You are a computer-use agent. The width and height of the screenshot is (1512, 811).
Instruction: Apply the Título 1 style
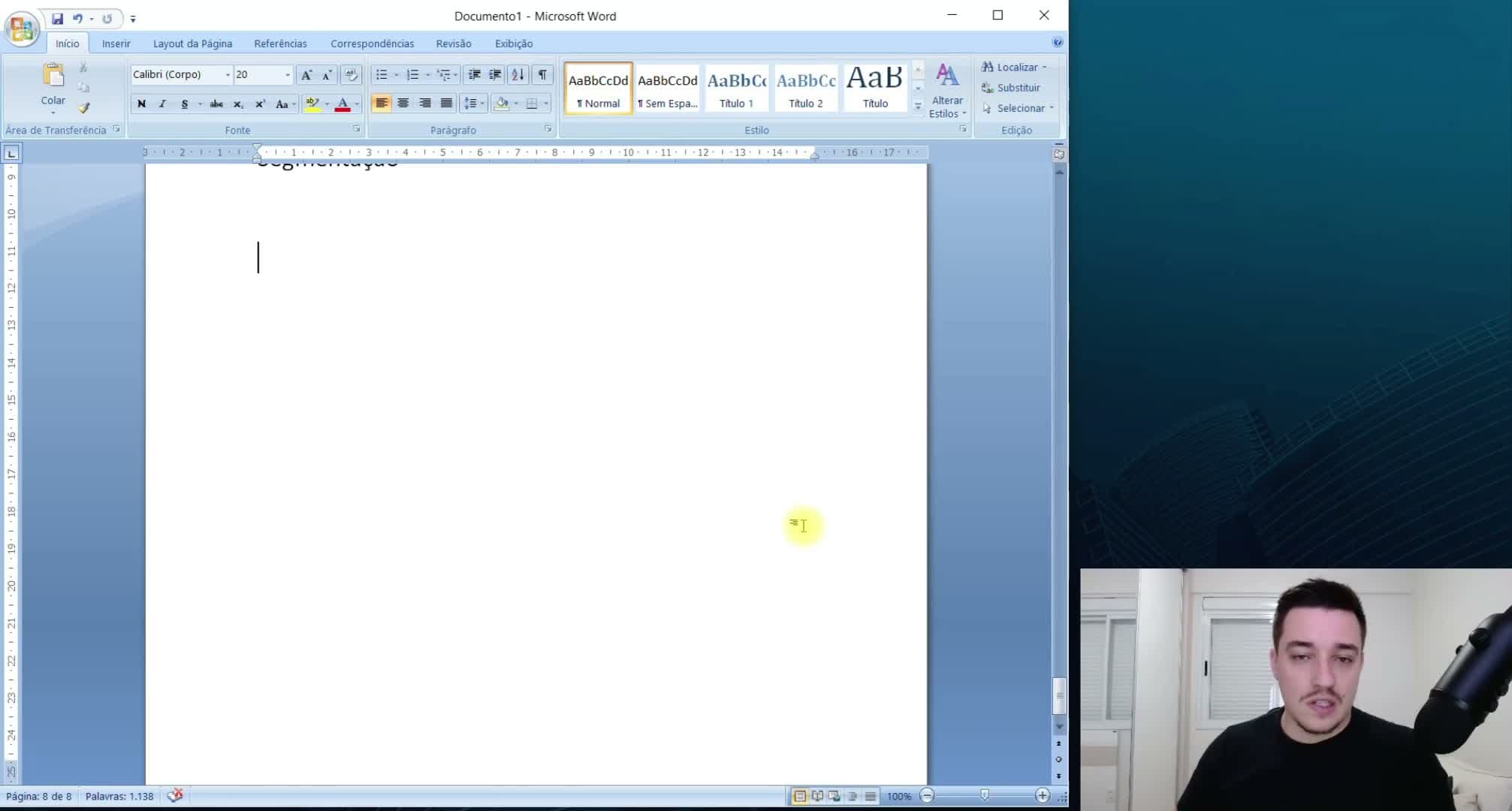pyautogui.click(x=737, y=88)
